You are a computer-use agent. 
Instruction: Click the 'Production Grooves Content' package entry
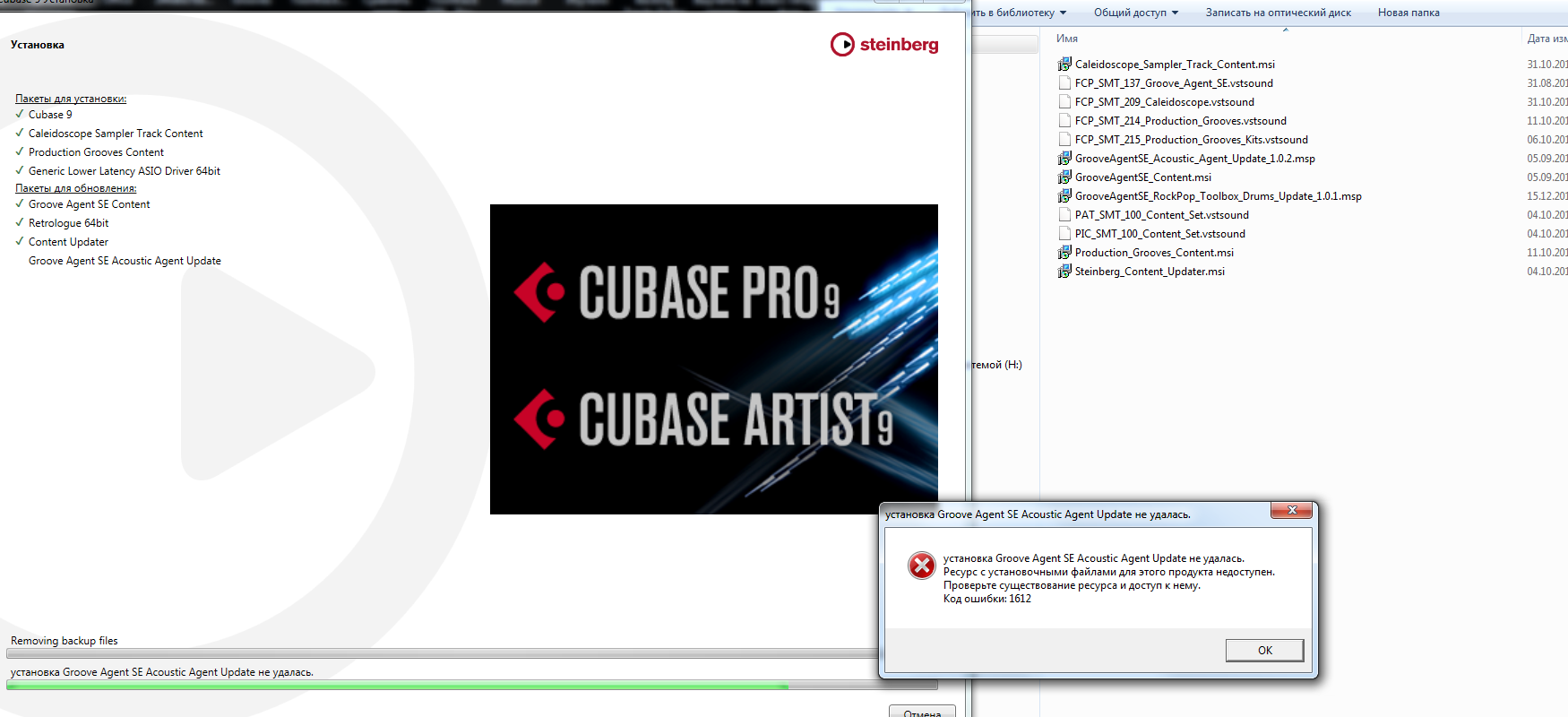(x=96, y=152)
